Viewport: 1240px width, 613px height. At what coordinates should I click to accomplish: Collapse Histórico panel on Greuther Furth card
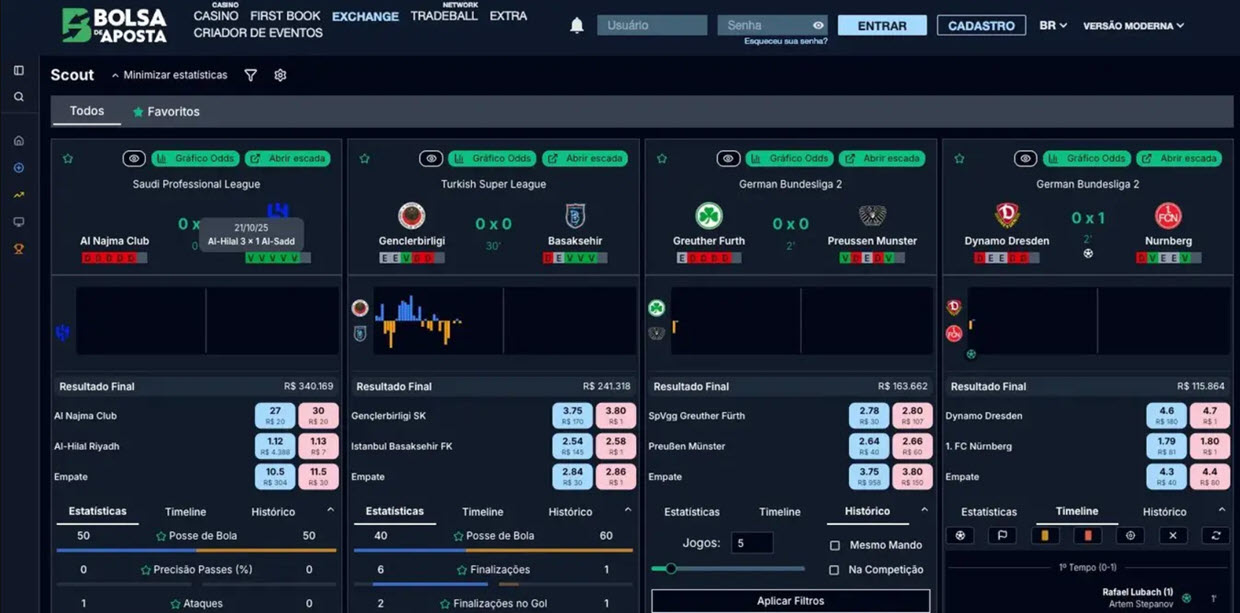coord(925,510)
